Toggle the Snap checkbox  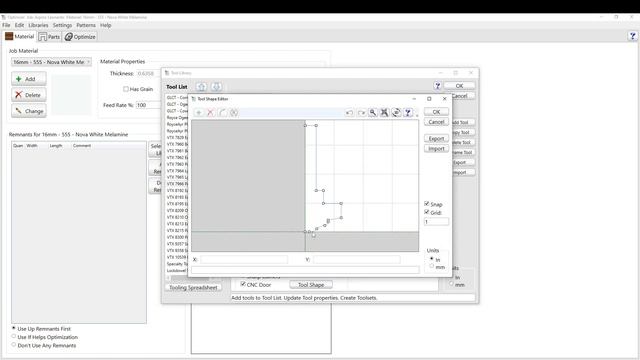pyautogui.click(x=427, y=204)
